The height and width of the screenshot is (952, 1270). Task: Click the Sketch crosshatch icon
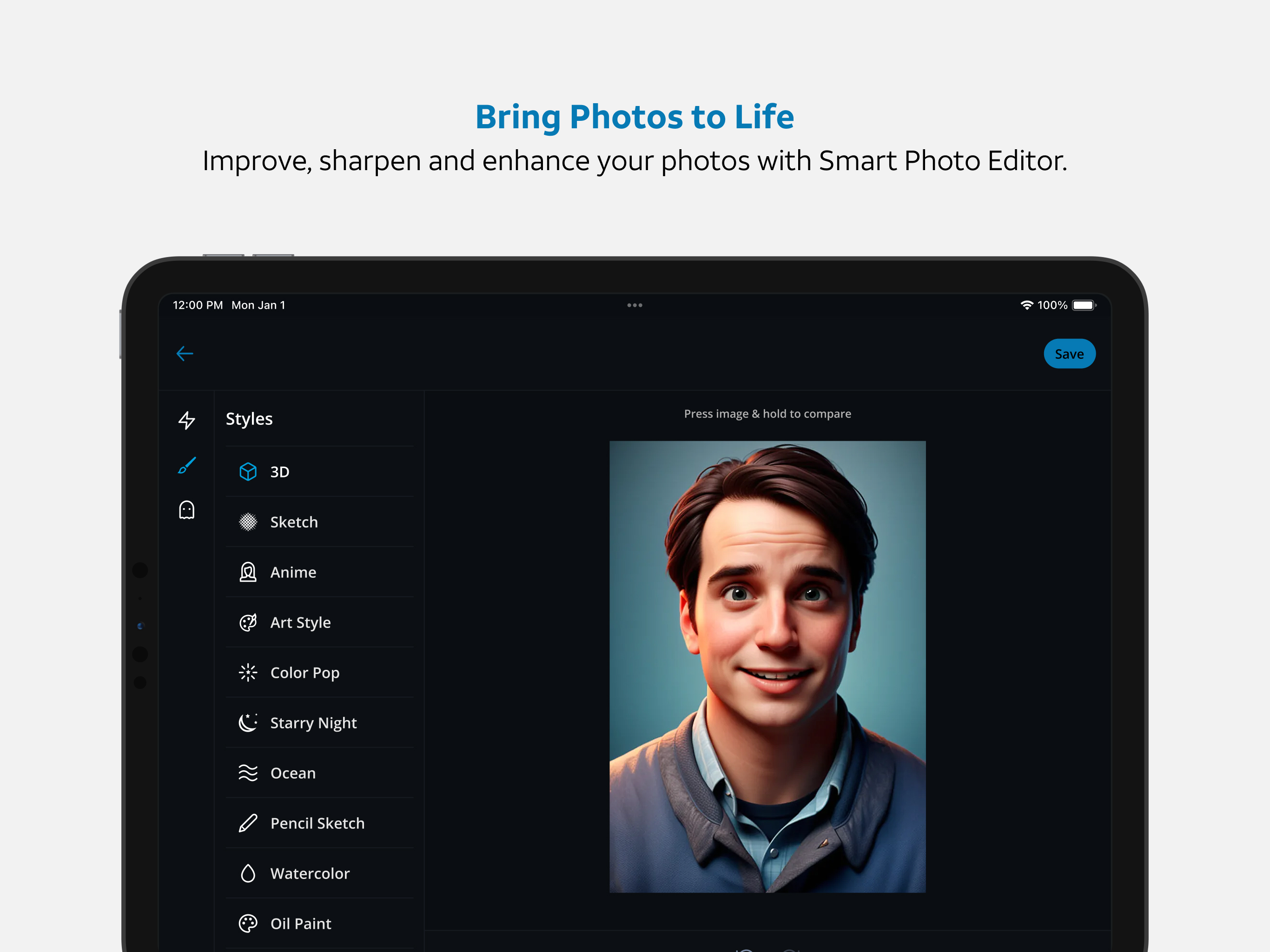tap(248, 522)
